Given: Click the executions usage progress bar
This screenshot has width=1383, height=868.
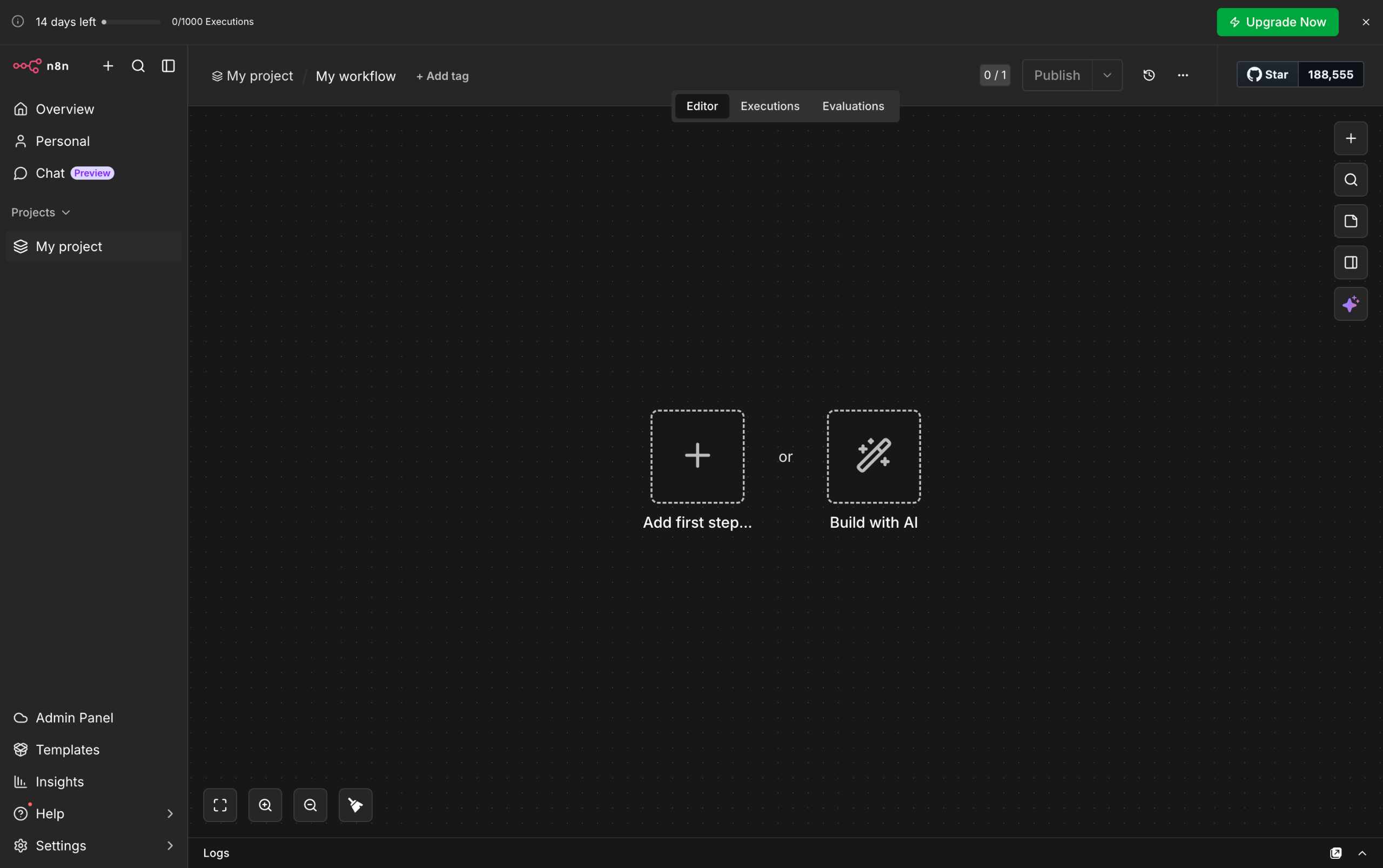Looking at the screenshot, I should (x=131, y=22).
